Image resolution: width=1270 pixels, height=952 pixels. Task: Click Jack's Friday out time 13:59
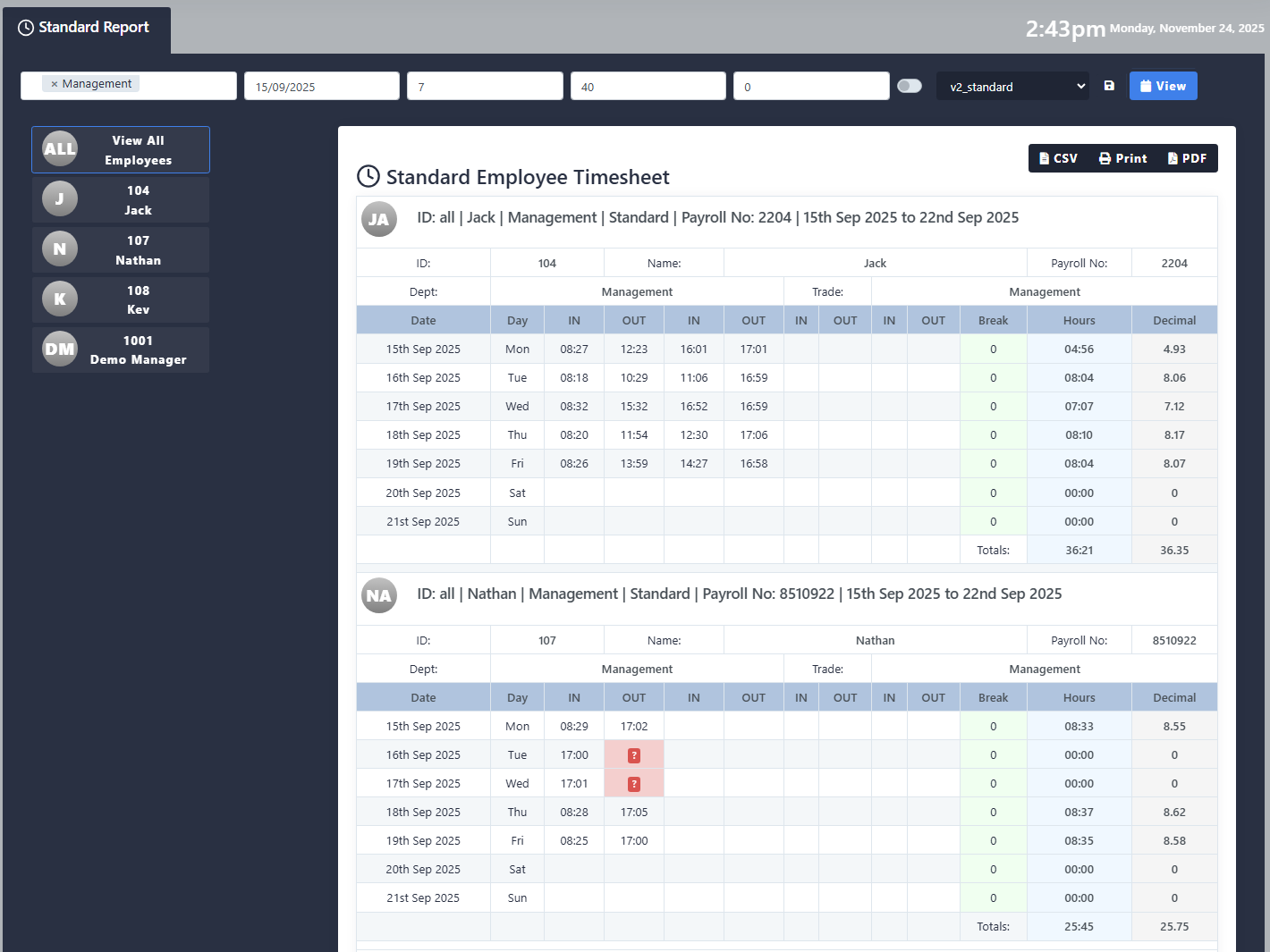[634, 463]
